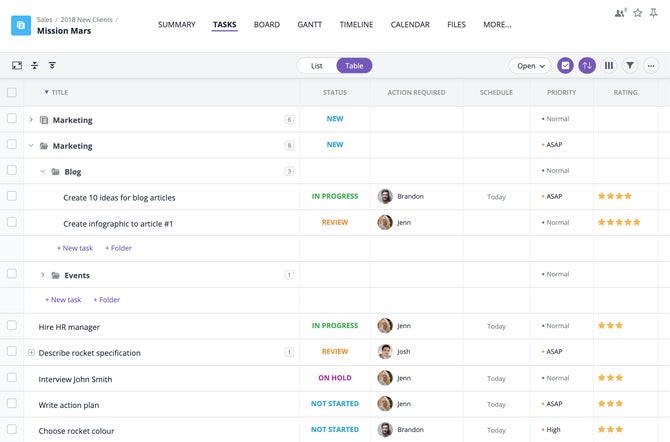
Task: Check the Create 10 ideas row checkbox
Action: click(12, 196)
